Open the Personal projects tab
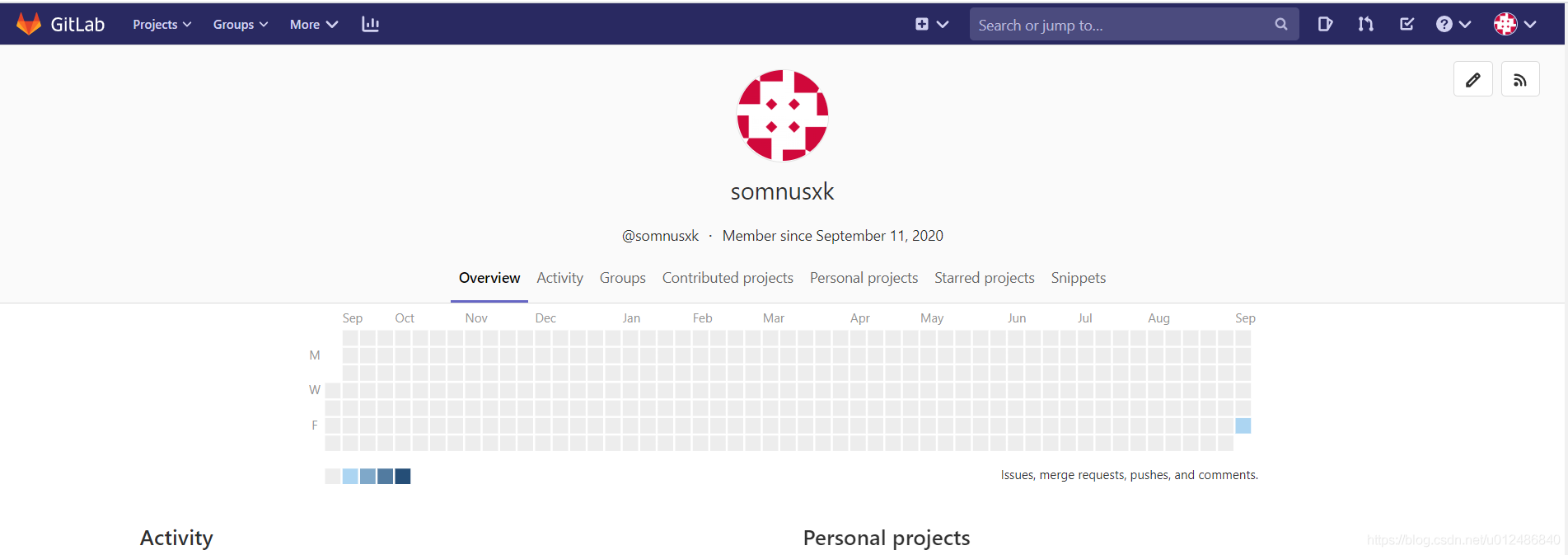The image size is (1568, 555). [864, 278]
